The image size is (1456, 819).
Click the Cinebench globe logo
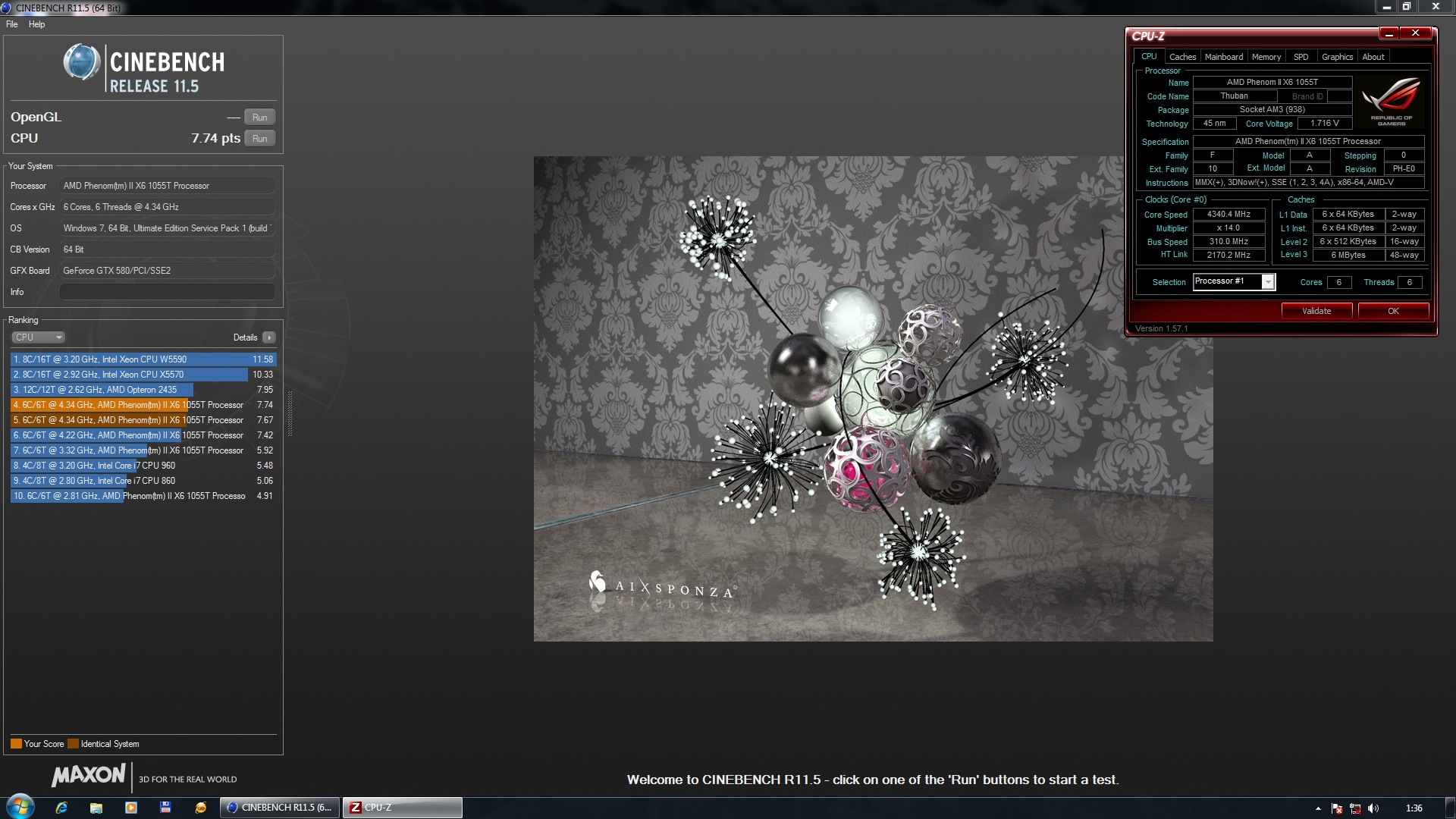pos(81,62)
